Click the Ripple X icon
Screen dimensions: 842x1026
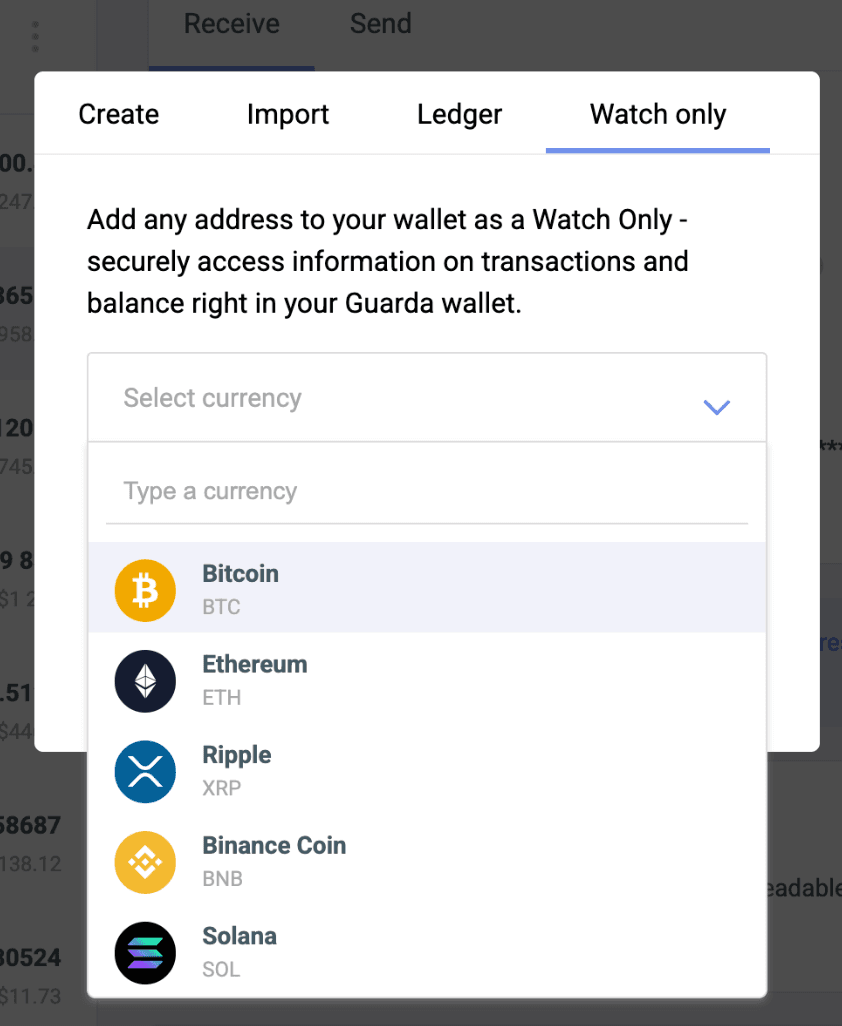145,771
